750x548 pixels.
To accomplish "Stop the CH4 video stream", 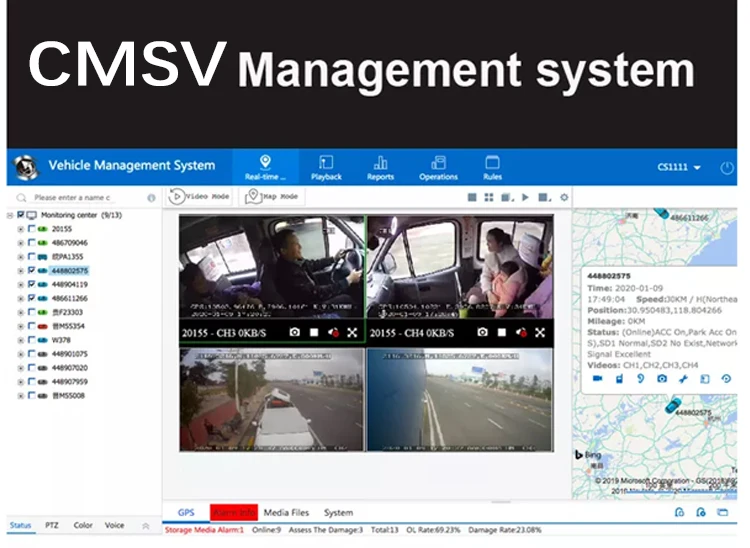I will tap(501, 332).
